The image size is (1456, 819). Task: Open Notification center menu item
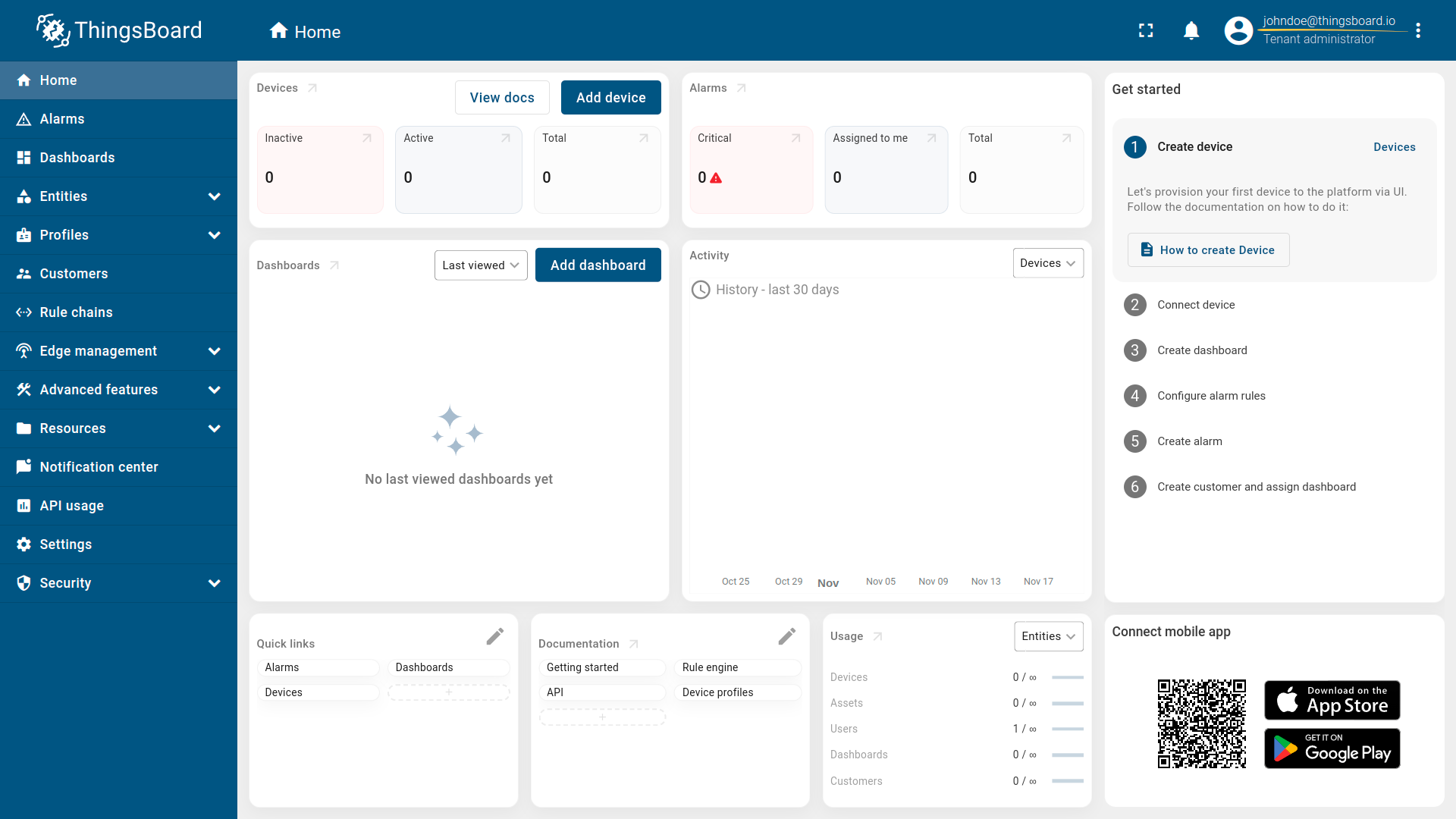[x=99, y=467]
